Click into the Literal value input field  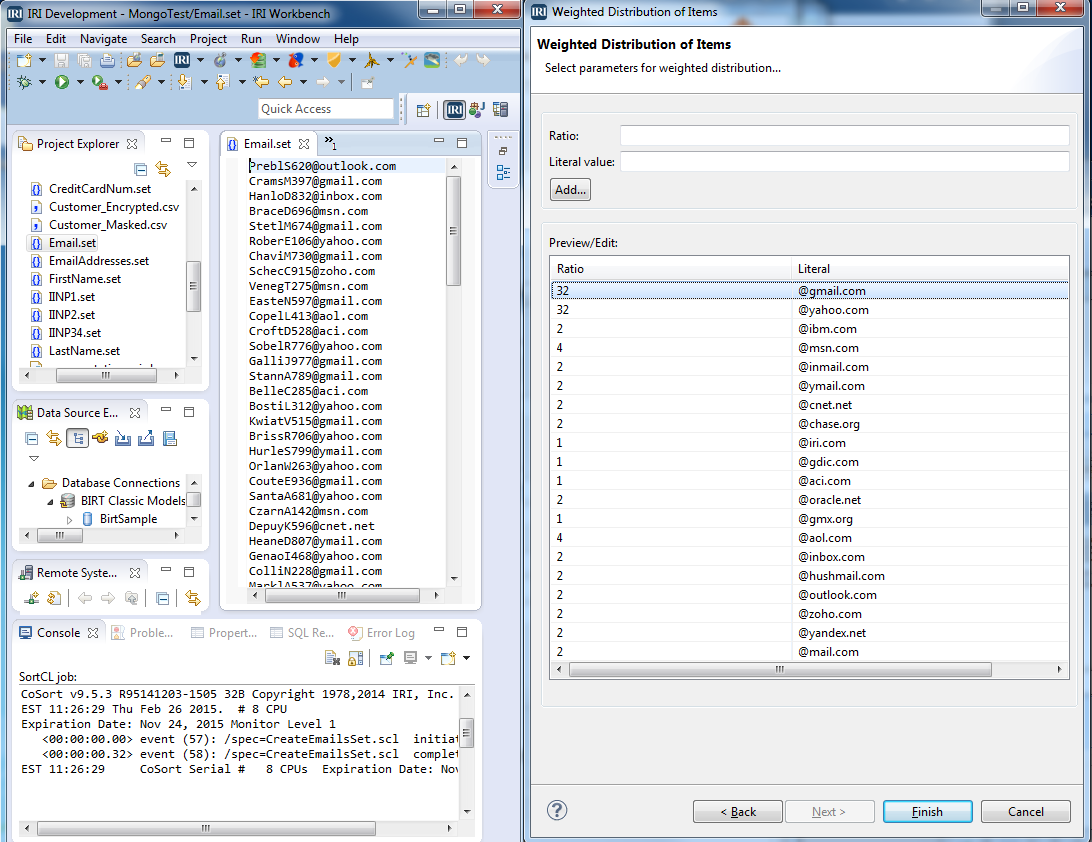844,162
